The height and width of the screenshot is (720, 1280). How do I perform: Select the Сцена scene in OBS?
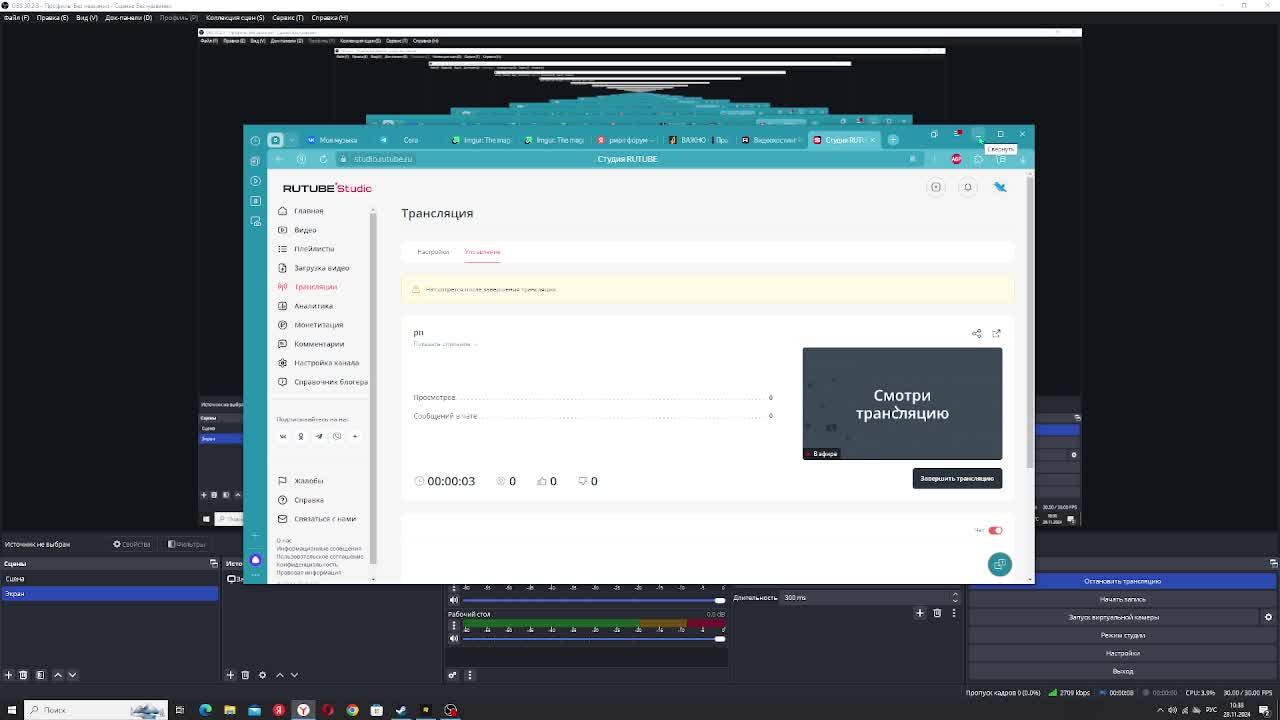point(109,579)
